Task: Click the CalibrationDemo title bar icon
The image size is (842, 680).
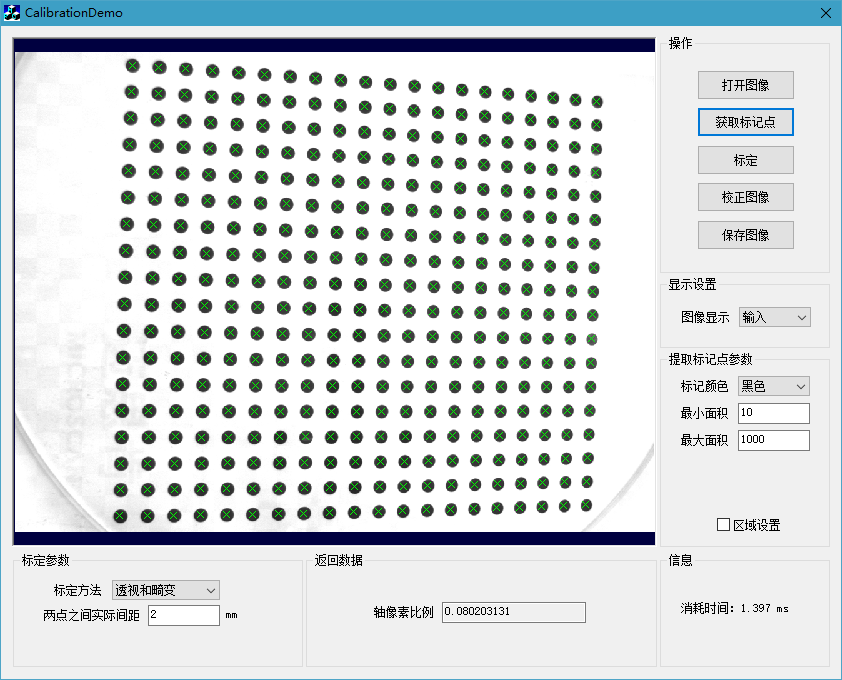Action: point(12,13)
